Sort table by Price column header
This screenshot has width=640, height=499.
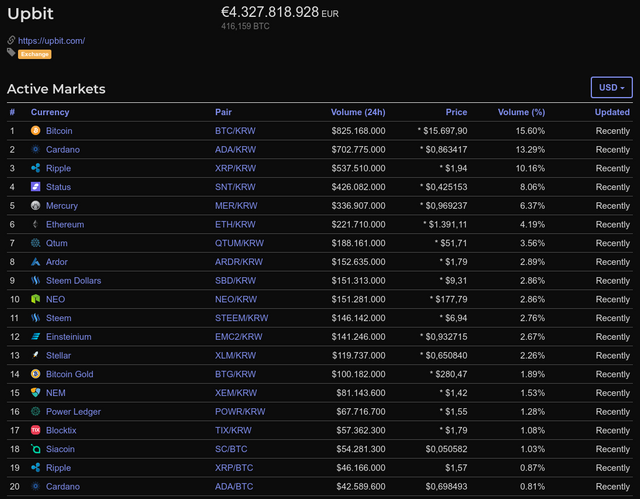coord(456,112)
